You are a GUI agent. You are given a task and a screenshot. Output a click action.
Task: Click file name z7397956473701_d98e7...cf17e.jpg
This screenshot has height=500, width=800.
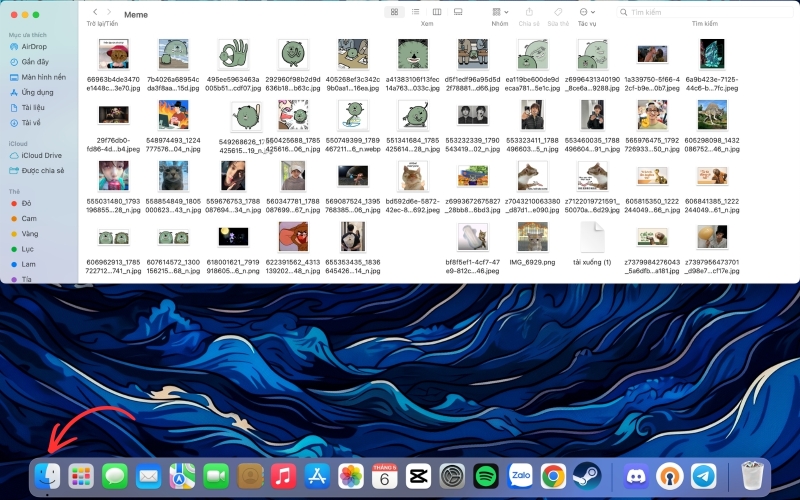pos(712,267)
